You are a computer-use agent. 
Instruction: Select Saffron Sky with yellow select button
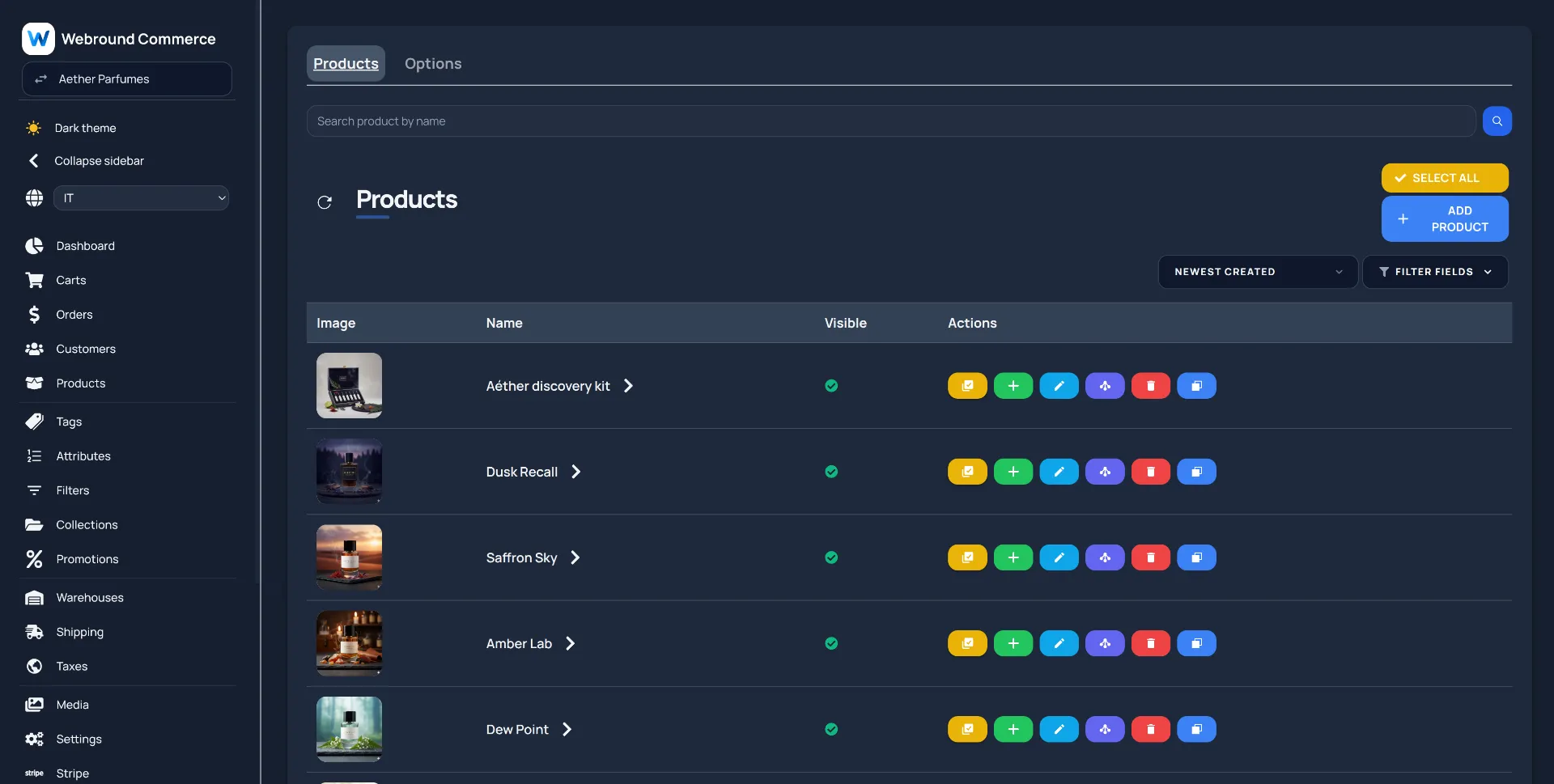(x=967, y=557)
